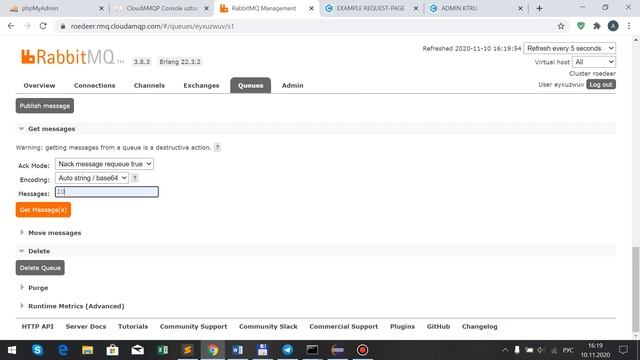The image size is (640, 360).
Task: Click the browser address bar URL
Action: pyautogui.click(x=152, y=26)
